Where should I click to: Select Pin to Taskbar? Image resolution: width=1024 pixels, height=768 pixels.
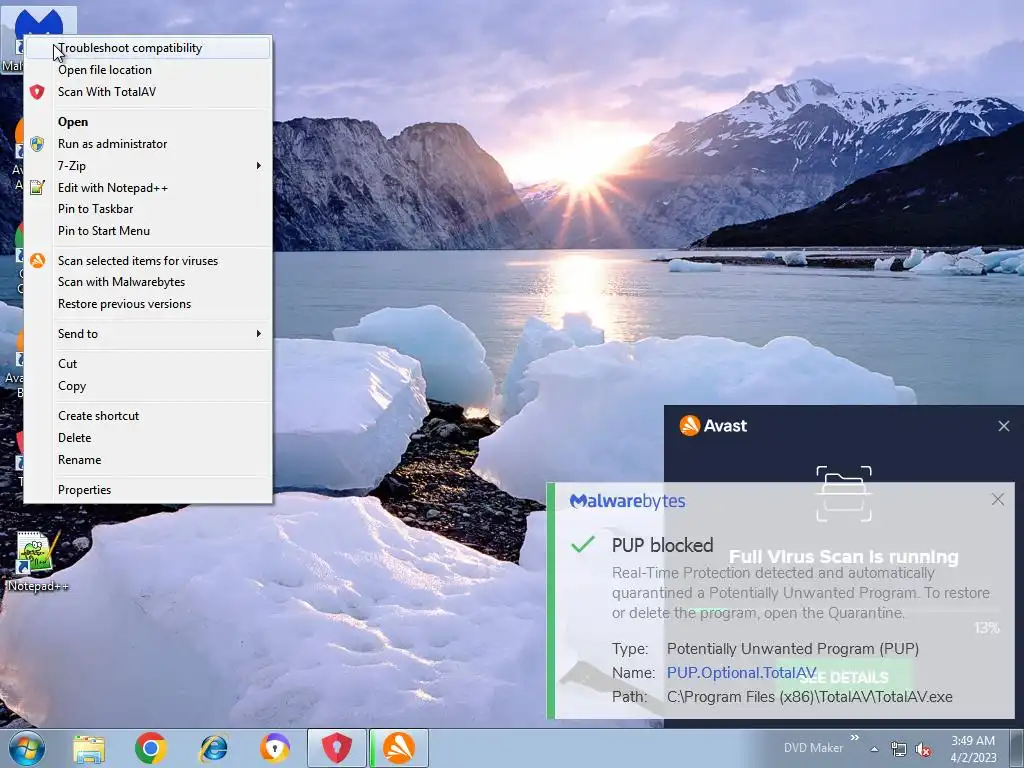coord(148,209)
